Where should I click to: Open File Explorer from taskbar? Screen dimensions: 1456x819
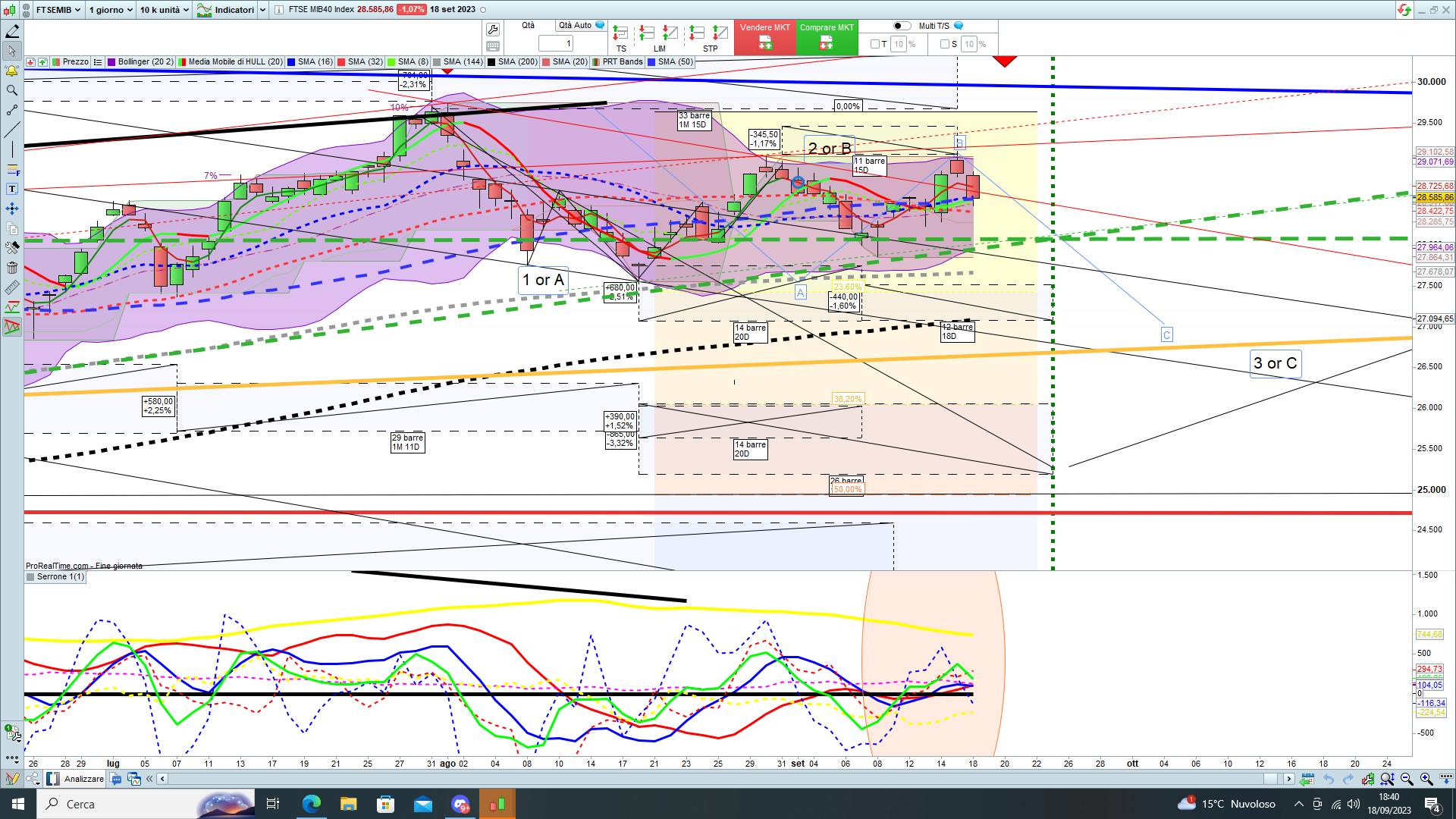pyautogui.click(x=348, y=804)
